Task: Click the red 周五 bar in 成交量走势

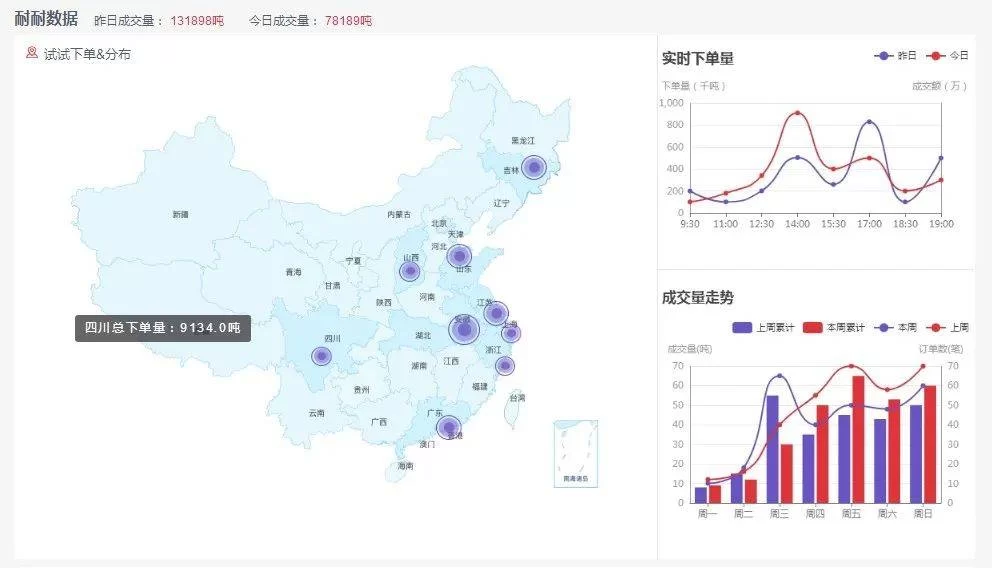Action: tap(858, 439)
